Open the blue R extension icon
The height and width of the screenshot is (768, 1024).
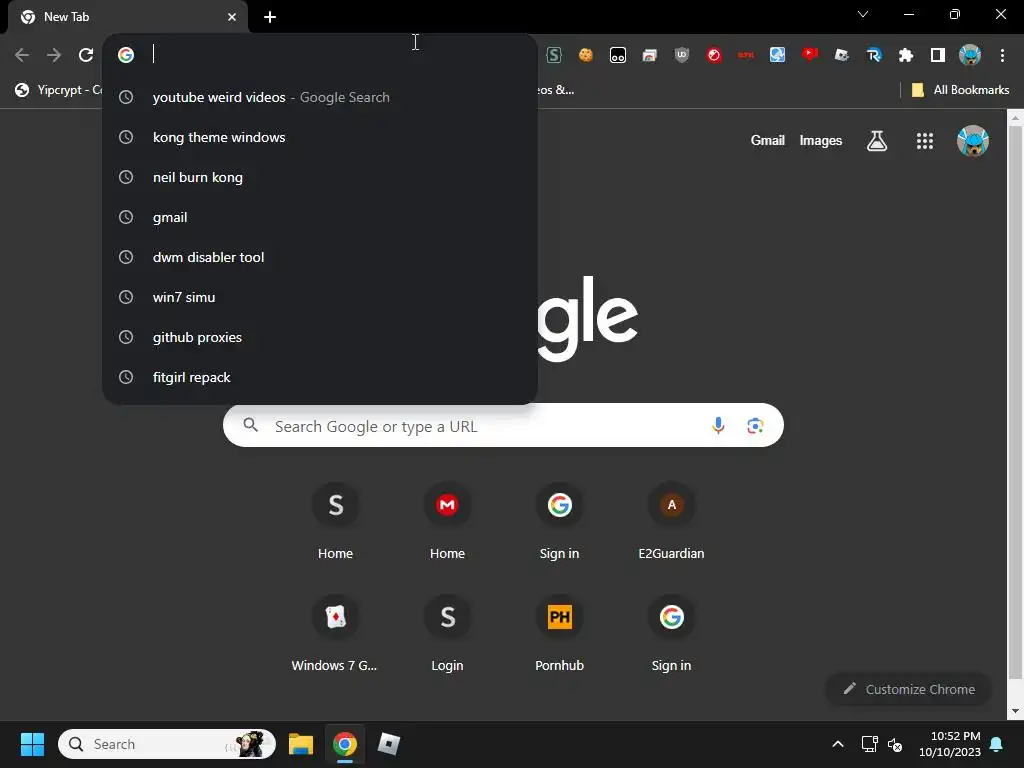[x=874, y=55]
